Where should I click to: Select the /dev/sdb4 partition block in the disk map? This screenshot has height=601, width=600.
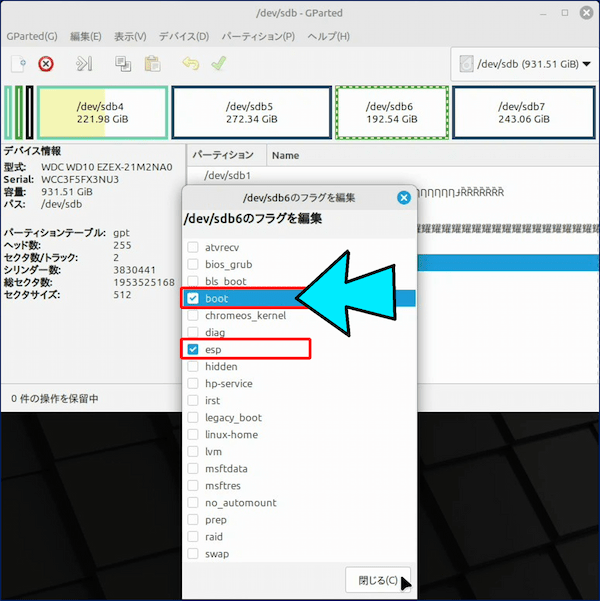pos(101,112)
